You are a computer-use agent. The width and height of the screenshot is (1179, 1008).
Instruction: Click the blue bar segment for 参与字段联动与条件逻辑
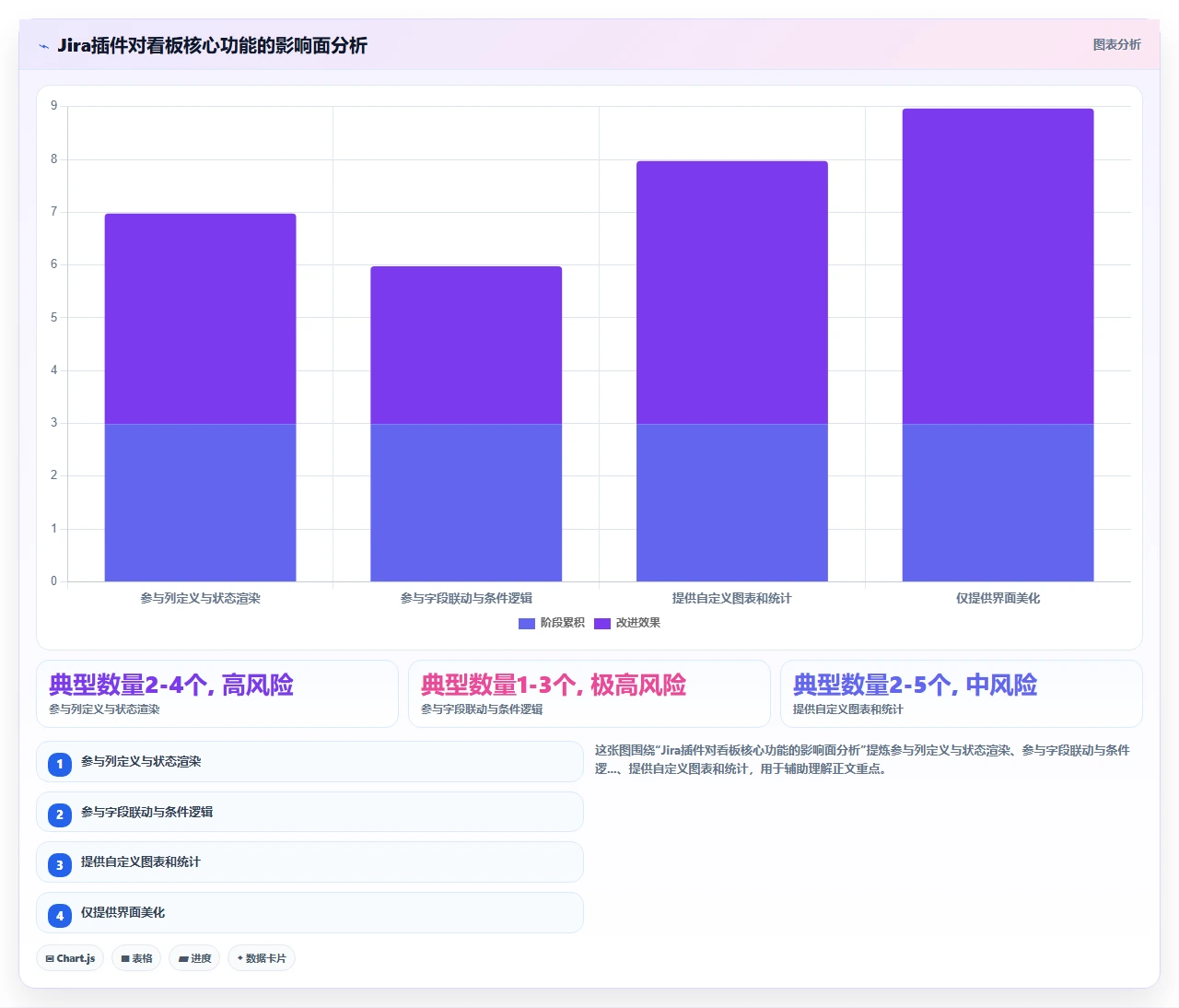[x=466, y=502]
